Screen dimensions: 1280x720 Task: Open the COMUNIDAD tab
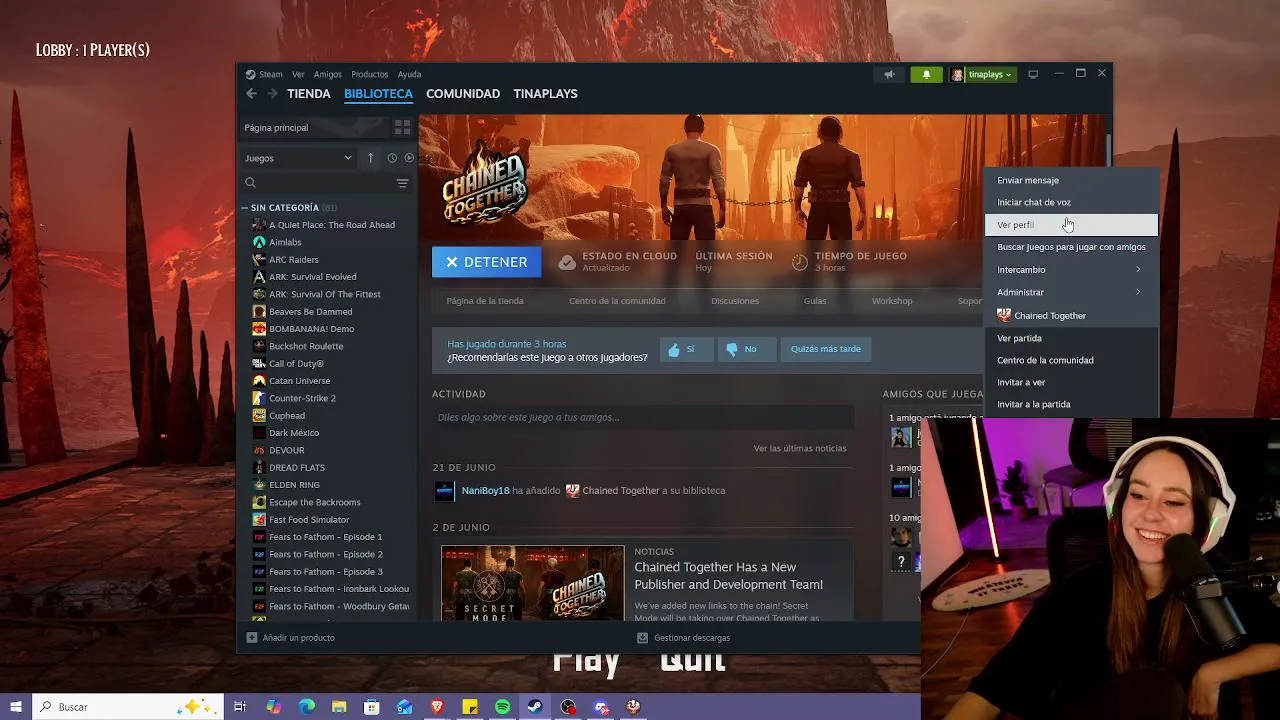click(x=463, y=94)
